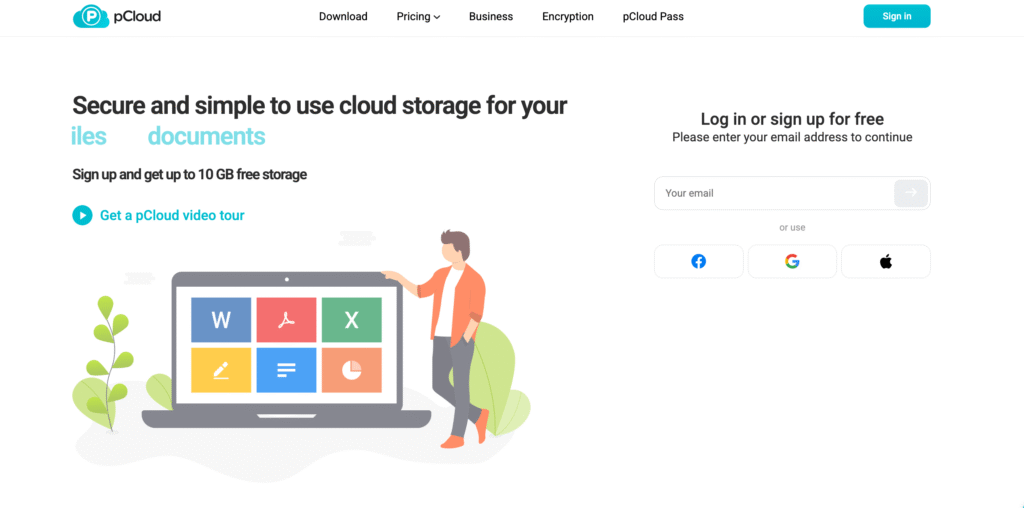Go to the Business page
This screenshot has width=1024, height=508.
[x=490, y=16]
